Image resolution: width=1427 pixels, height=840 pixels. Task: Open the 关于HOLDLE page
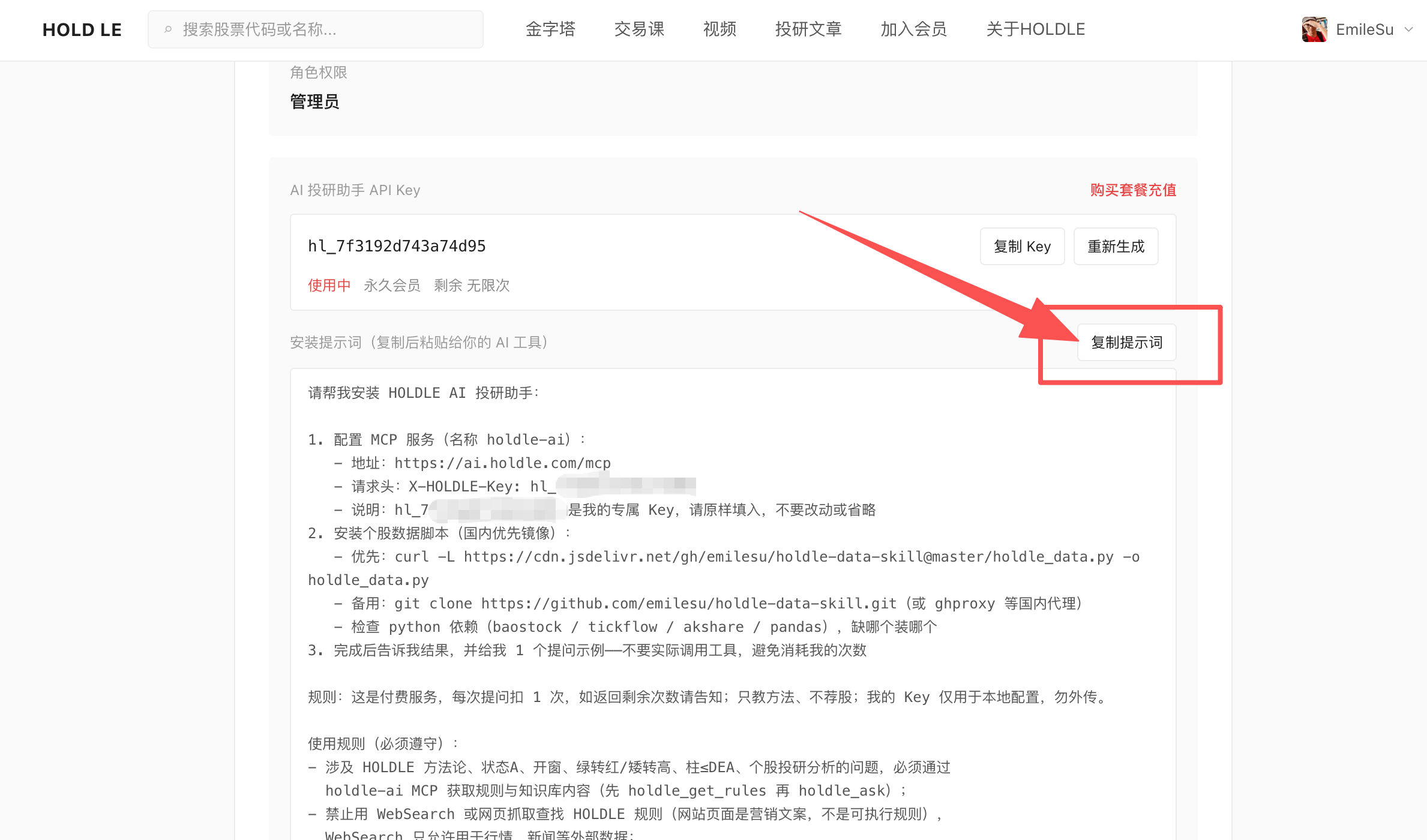1036,29
